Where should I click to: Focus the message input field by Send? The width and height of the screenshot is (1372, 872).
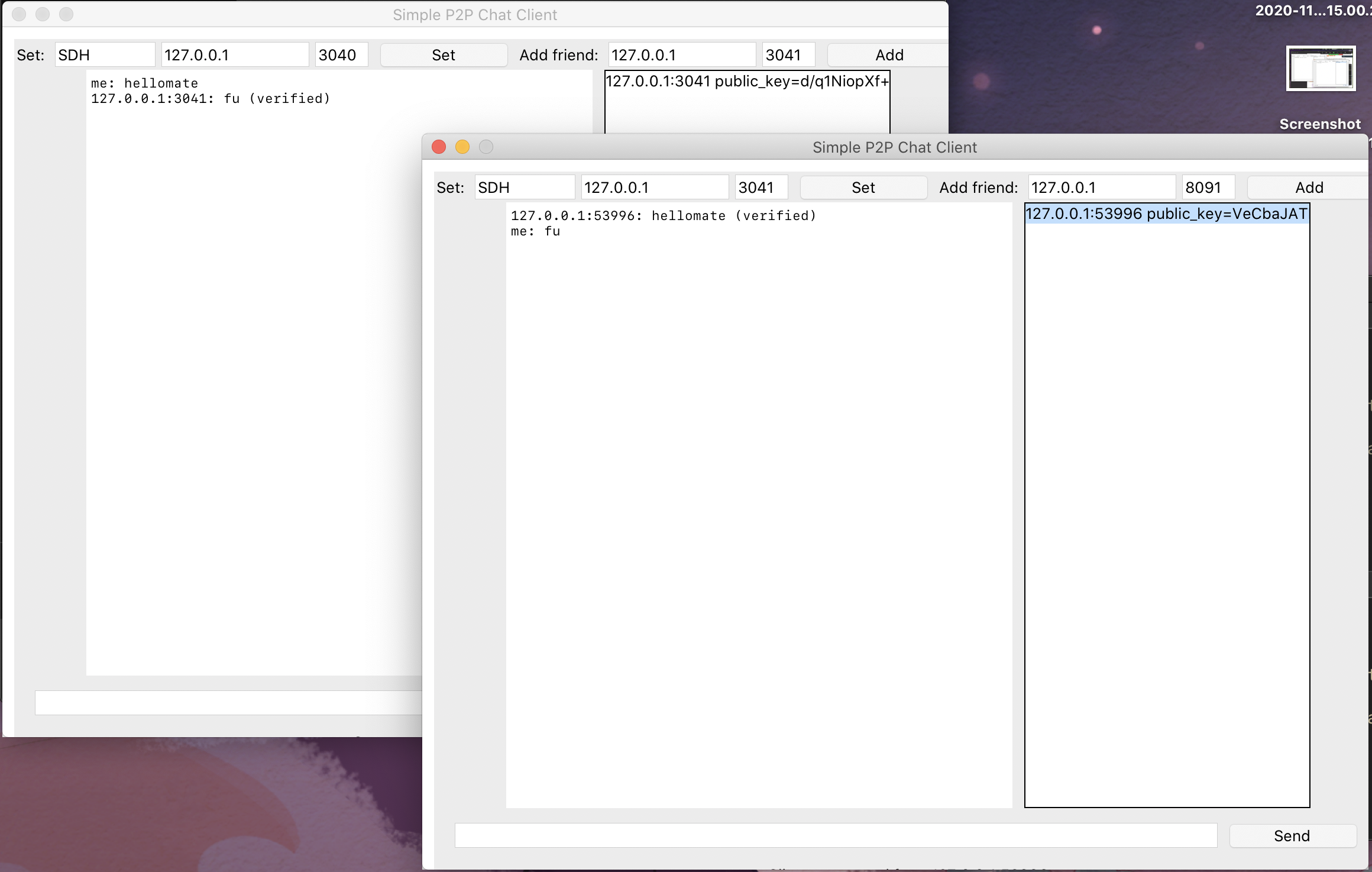point(835,835)
